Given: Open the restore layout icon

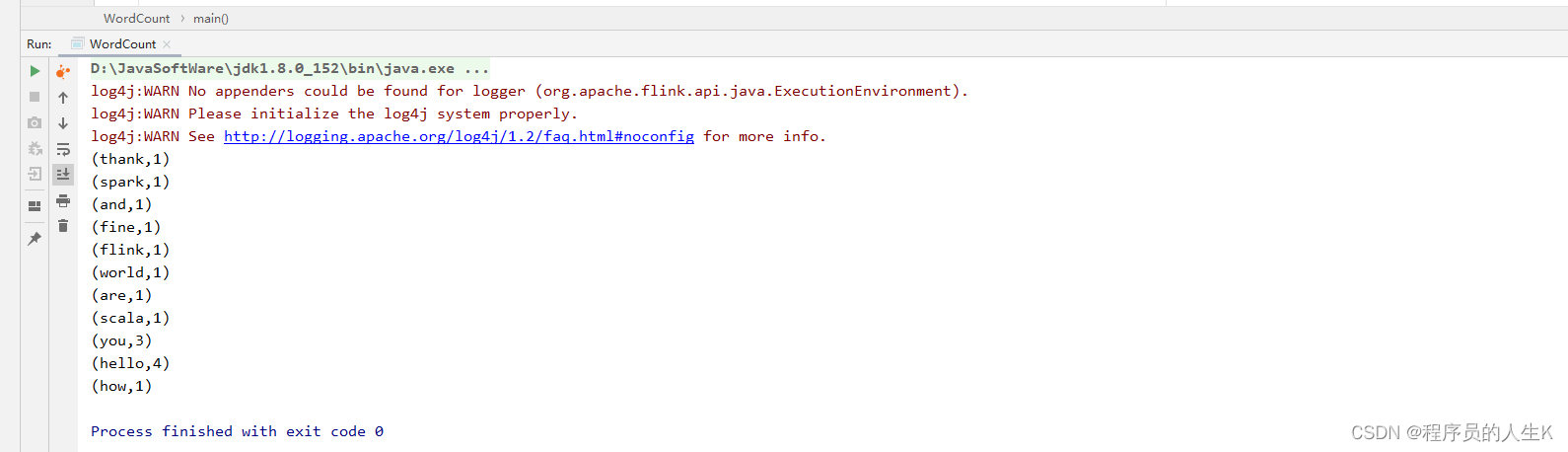Looking at the screenshot, I should click(x=35, y=206).
